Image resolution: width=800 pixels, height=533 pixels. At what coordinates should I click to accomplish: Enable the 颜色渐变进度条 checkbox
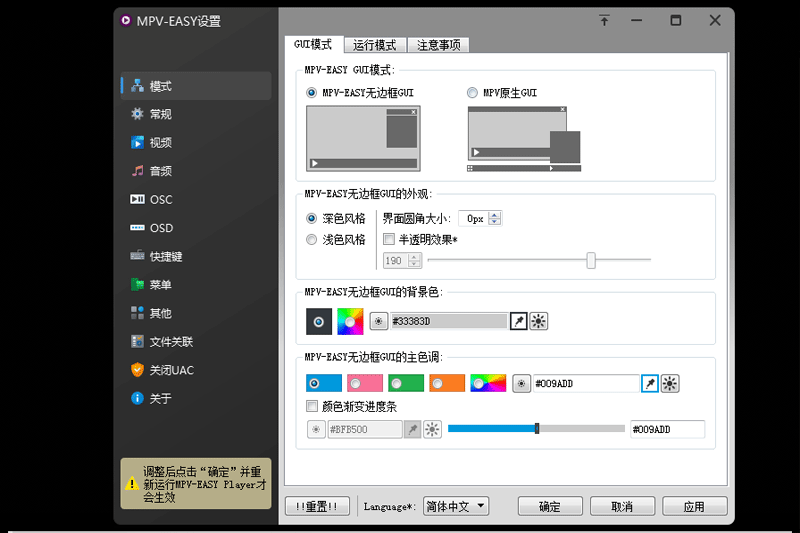[x=352, y=407]
